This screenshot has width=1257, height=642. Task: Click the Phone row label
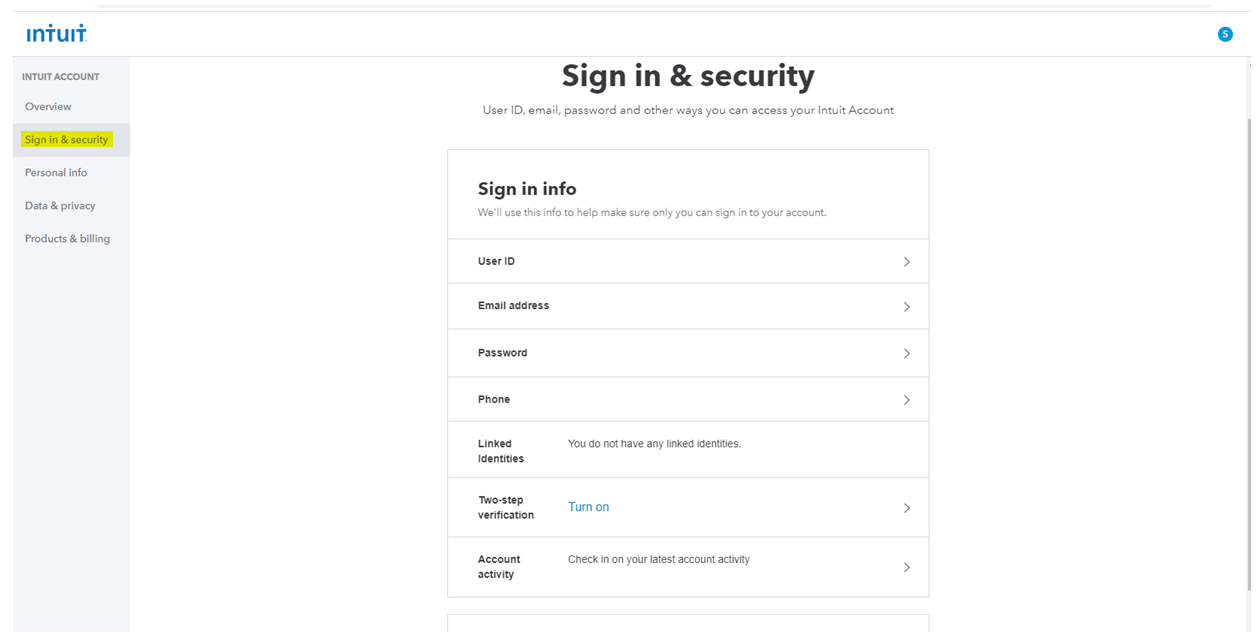493,399
